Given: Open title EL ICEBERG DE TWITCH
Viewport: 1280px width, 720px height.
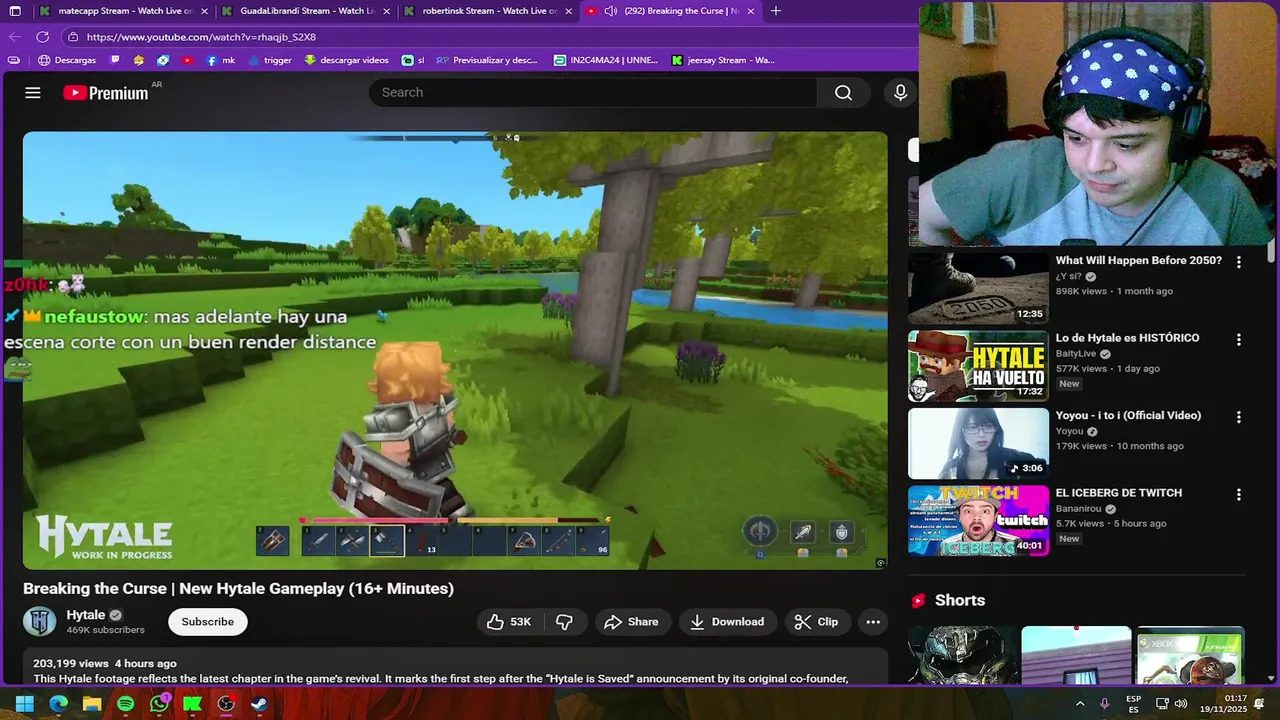Looking at the screenshot, I should coord(1118,493).
